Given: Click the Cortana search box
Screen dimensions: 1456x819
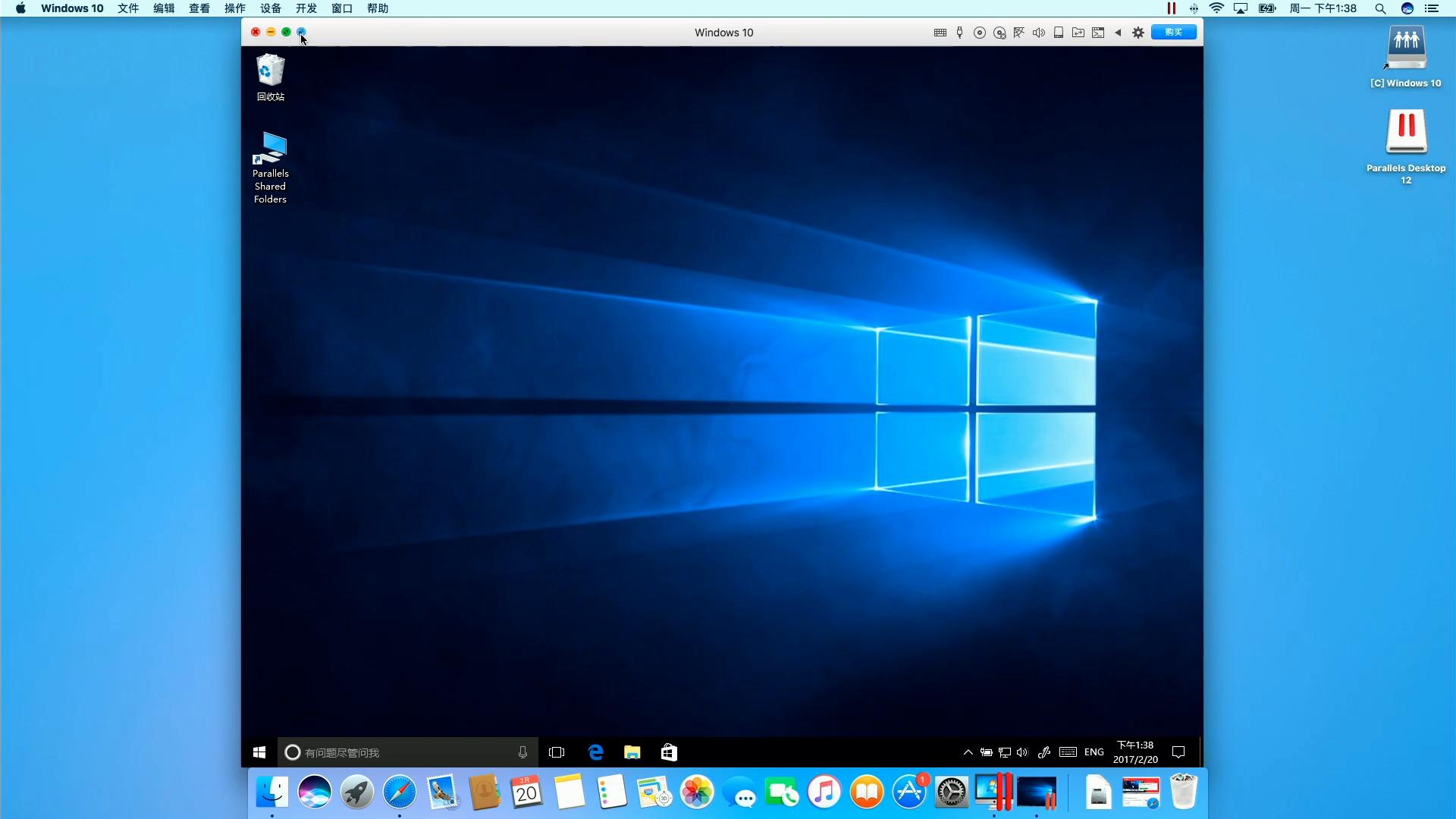Looking at the screenshot, I should coord(402,752).
